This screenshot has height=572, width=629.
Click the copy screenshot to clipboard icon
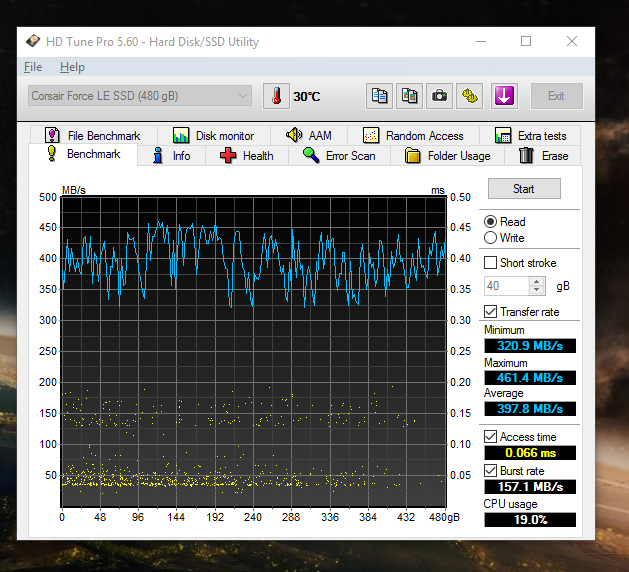(x=410, y=96)
